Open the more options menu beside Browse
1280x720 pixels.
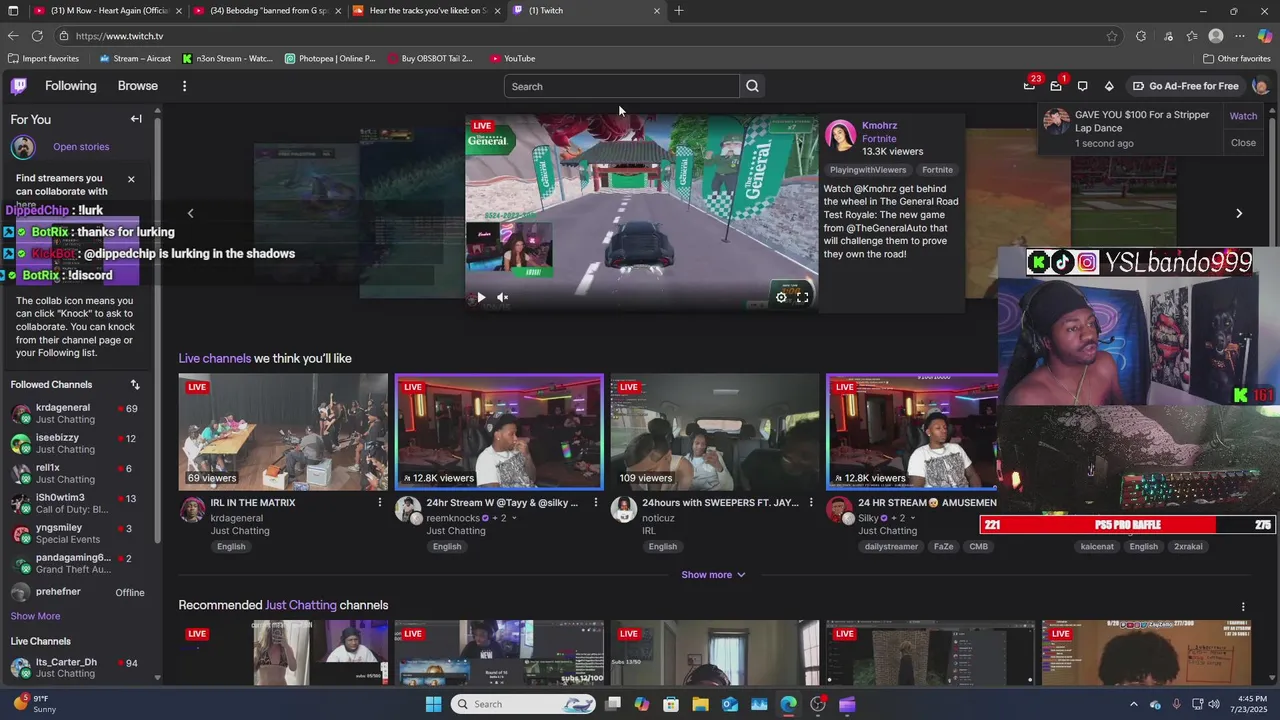[x=184, y=86]
